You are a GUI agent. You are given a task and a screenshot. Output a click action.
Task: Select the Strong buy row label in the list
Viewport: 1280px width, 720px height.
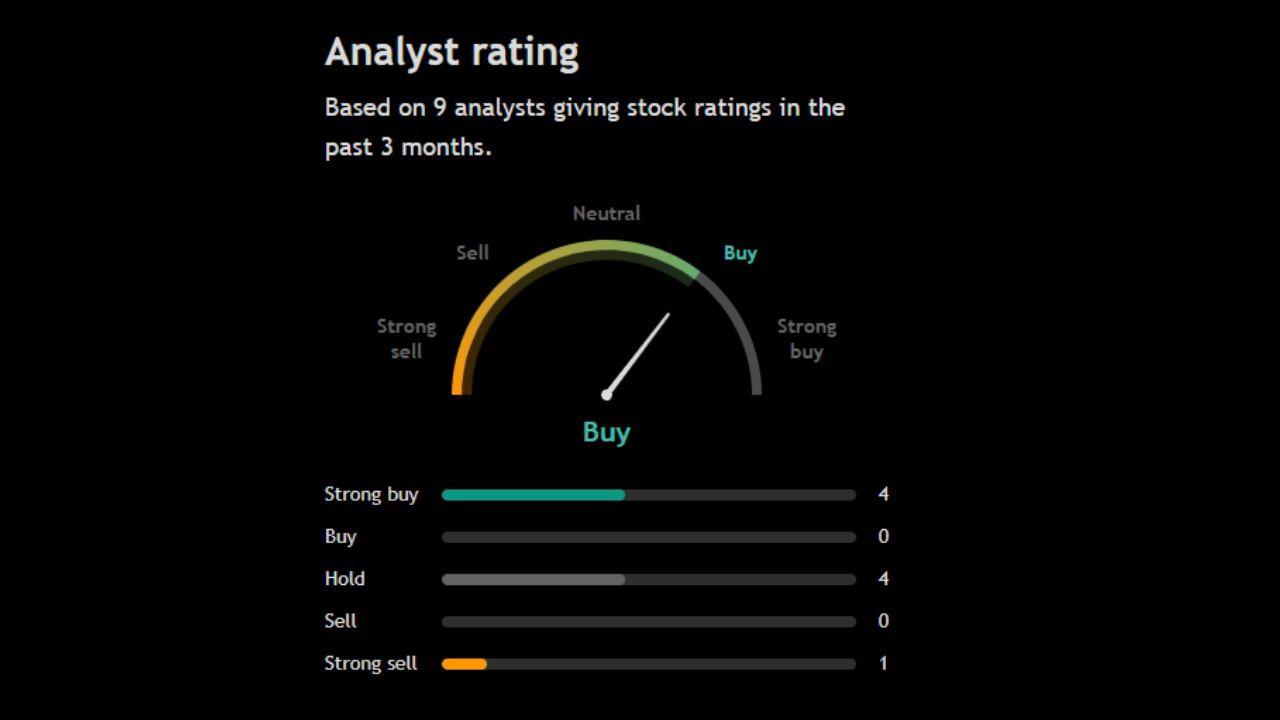point(371,494)
